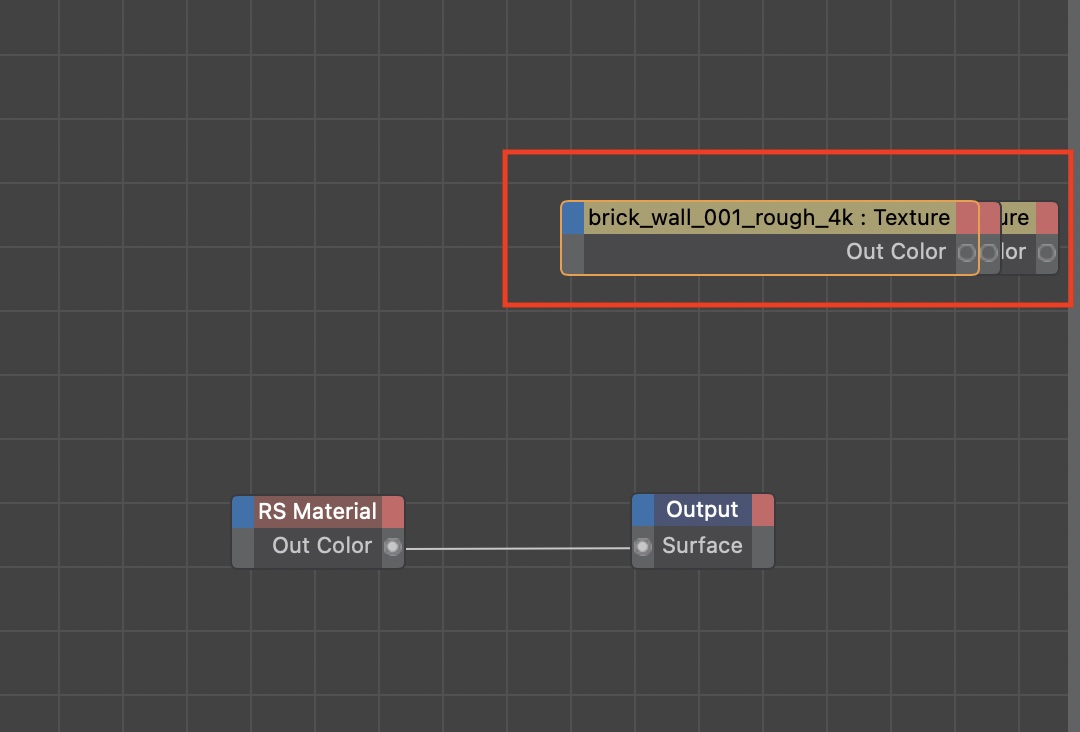
Task: Select the RS Material node title
Action: point(317,512)
